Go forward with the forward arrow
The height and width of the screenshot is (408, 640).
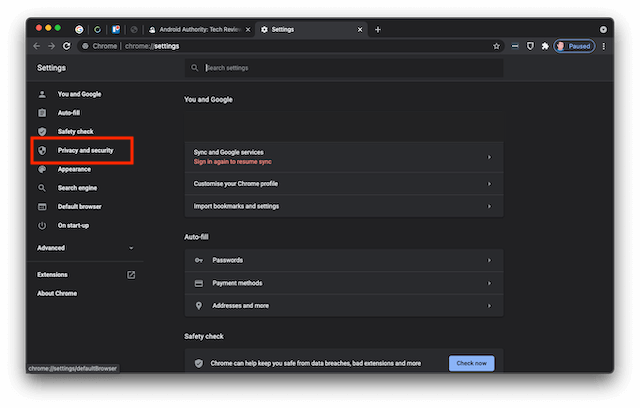[x=51, y=46]
